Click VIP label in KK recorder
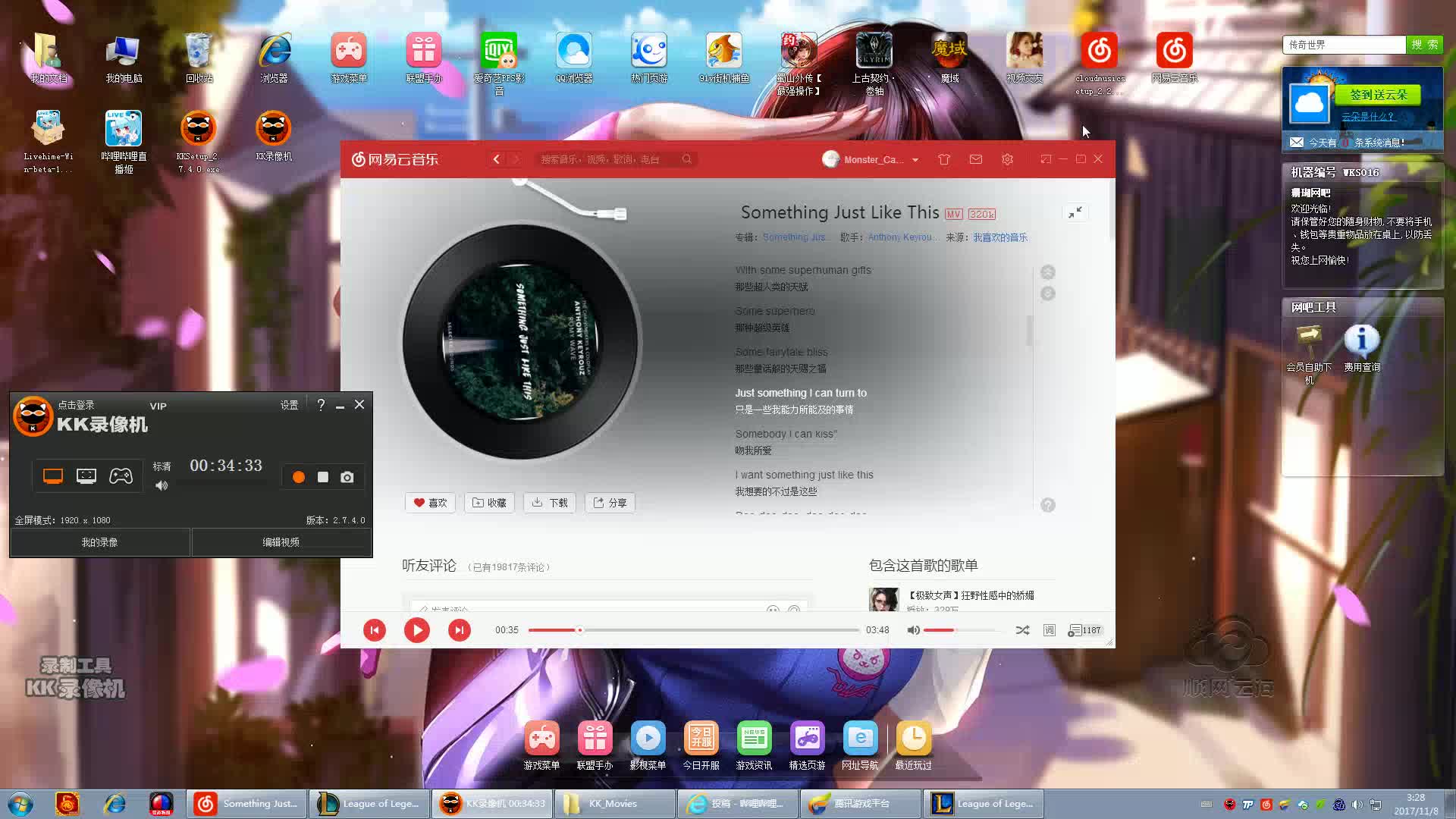 [158, 406]
